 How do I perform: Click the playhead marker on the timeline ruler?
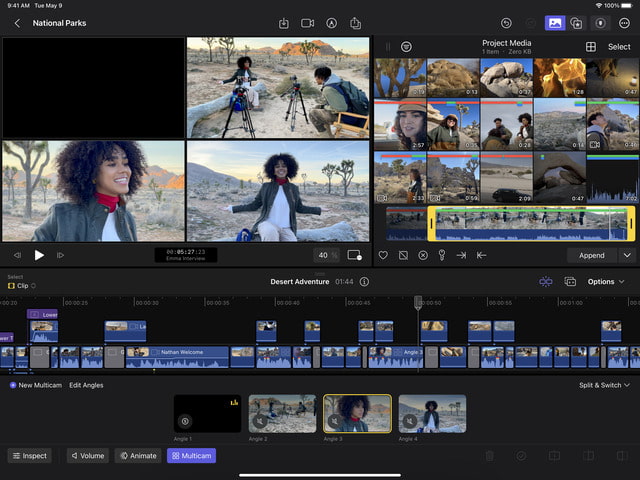[x=419, y=301]
